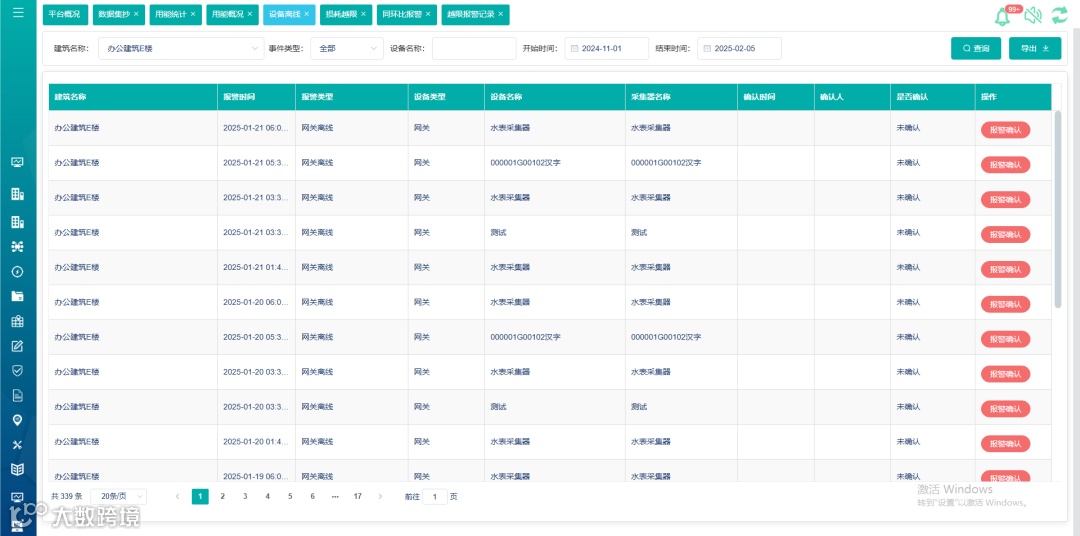This screenshot has width=1080, height=536.
Task: Go to page 5 of results
Action: (290, 496)
